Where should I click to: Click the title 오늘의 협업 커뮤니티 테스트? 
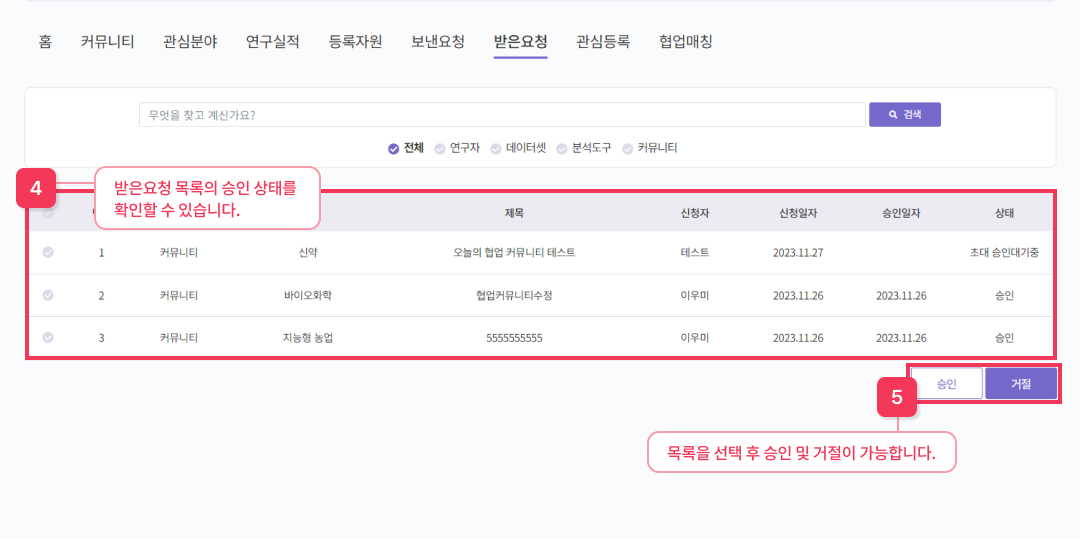click(514, 253)
